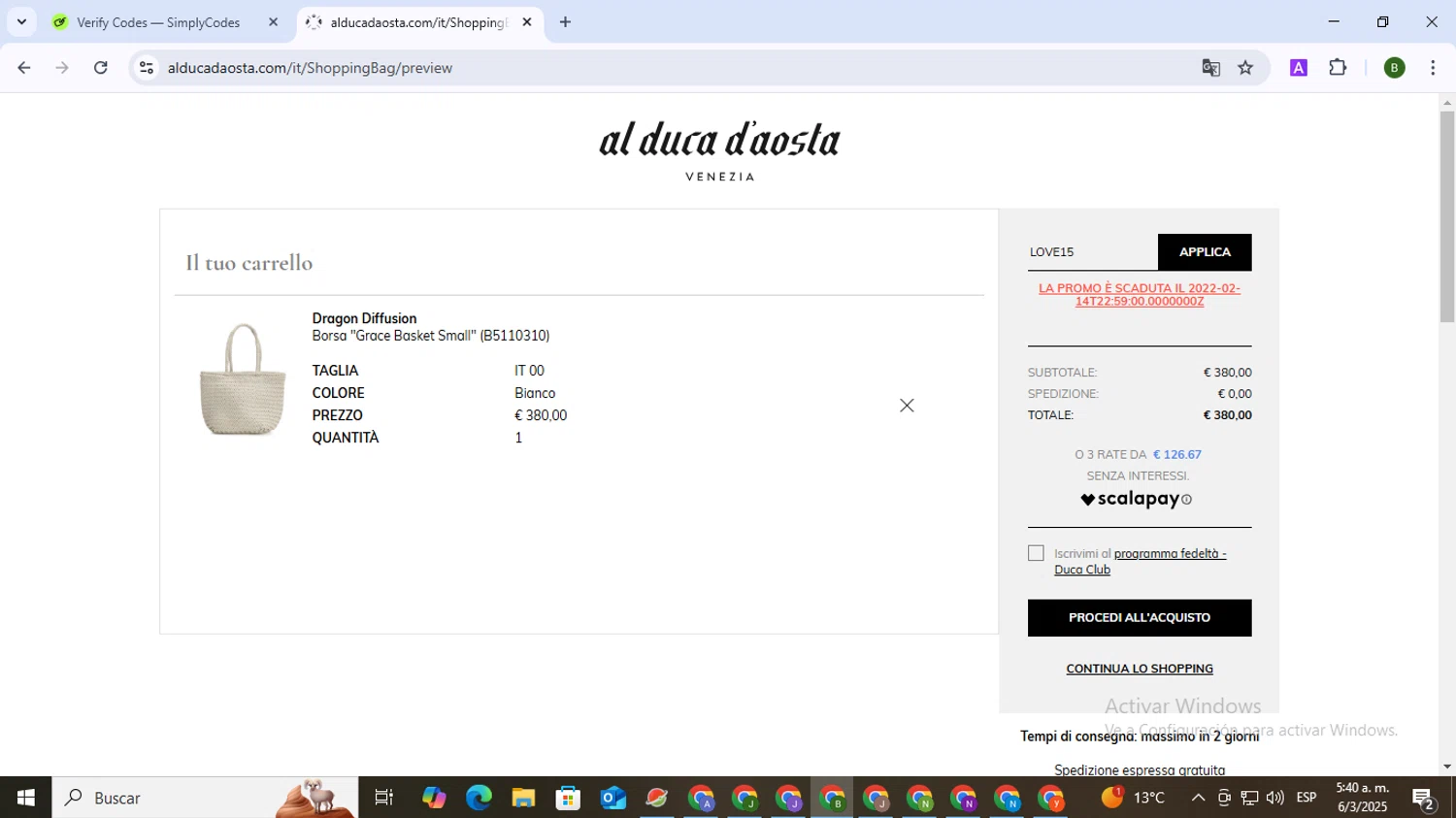This screenshot has height=818, width=1456.
Task: Click the ESP language indicator
Action: [1307, 798]
